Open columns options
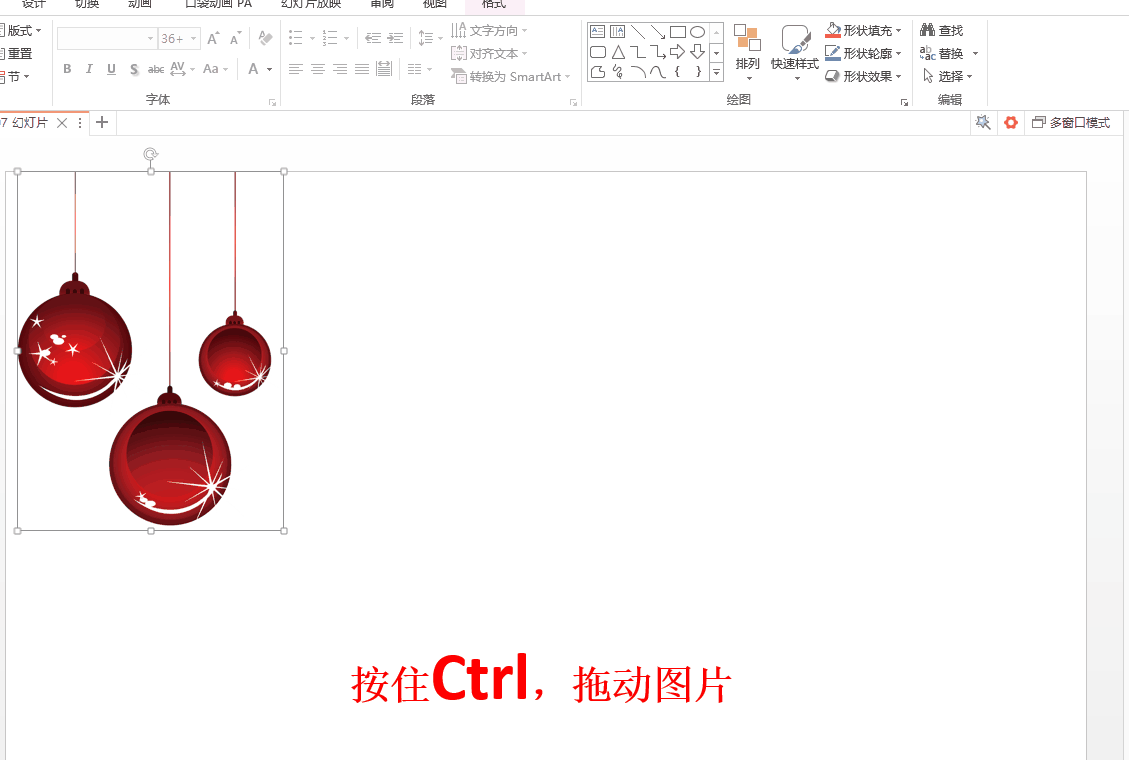This screenshot has width=1129, height=760. [419, 69]
